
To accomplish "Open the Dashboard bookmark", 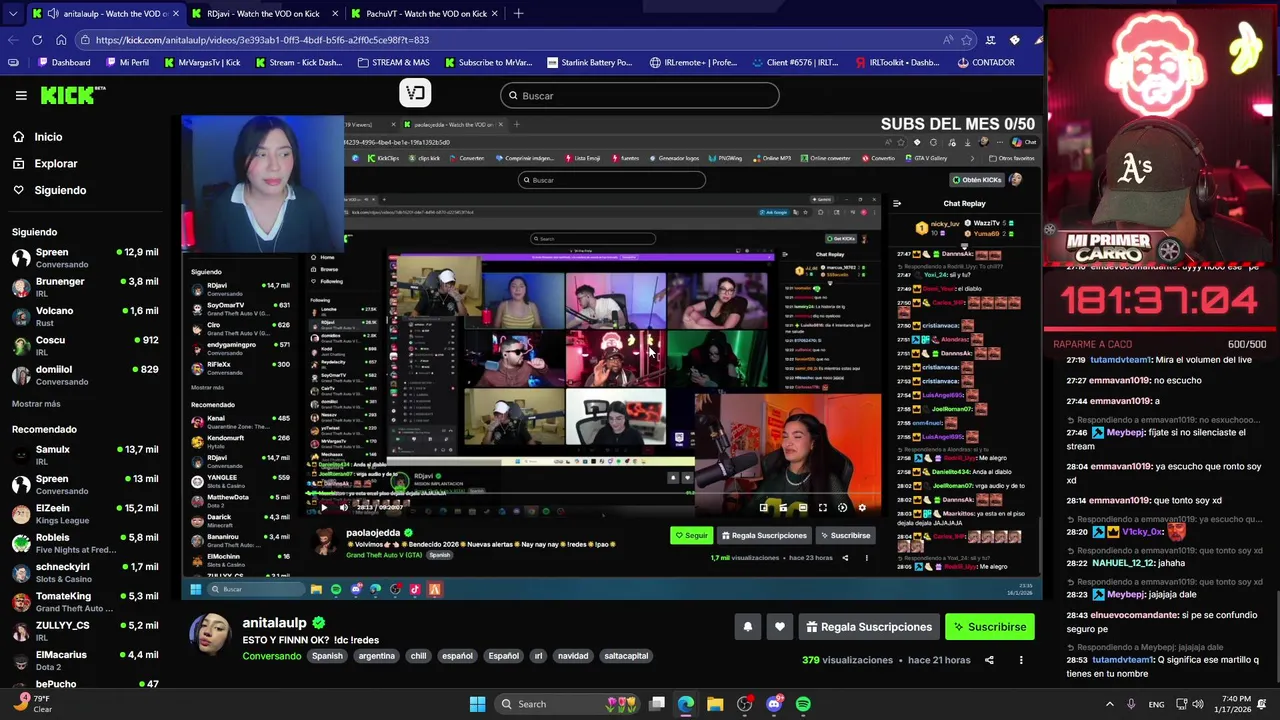I will 64,62.
